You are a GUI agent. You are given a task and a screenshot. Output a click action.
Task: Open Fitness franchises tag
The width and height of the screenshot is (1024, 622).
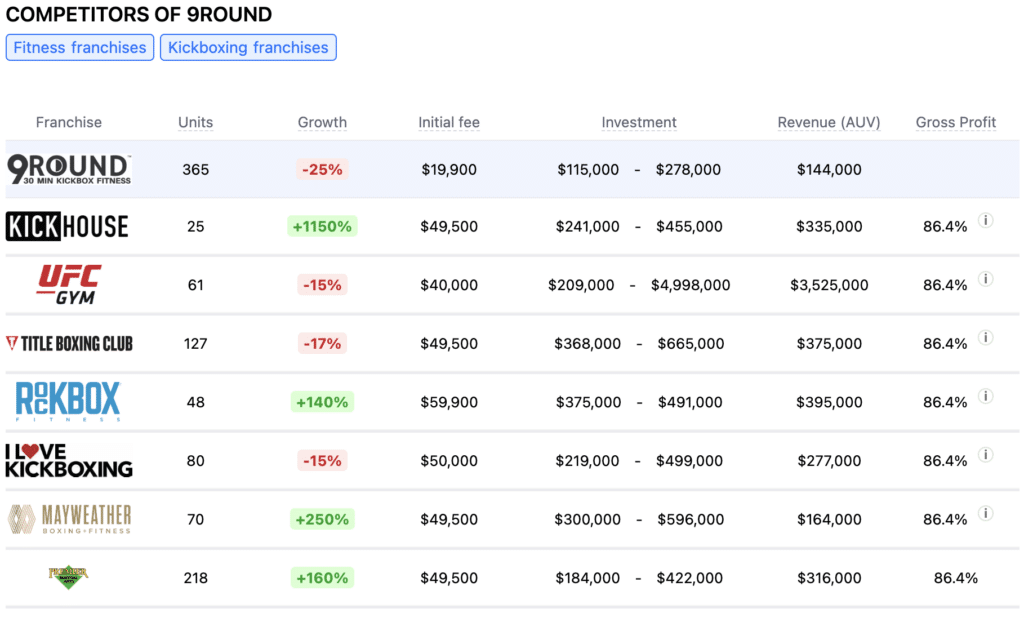(x=80, y=48)
